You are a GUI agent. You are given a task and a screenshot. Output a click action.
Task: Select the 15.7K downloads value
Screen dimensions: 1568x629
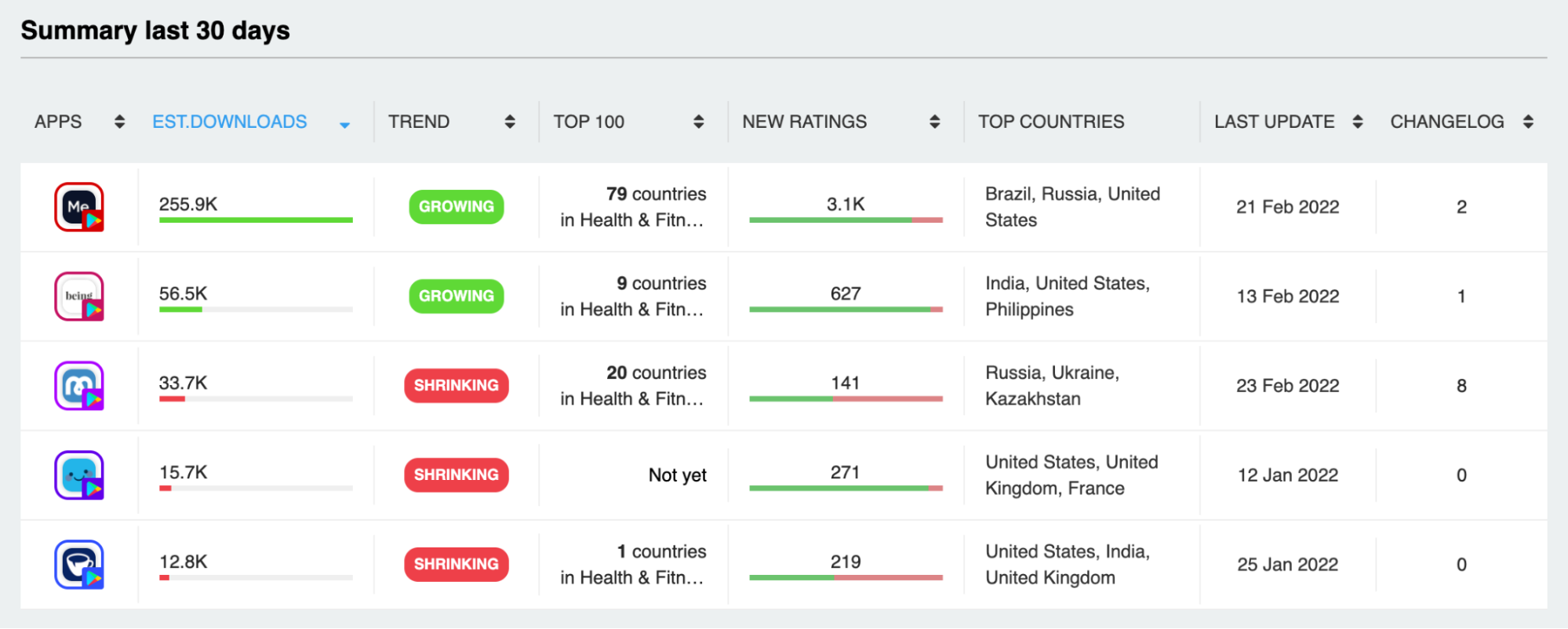(183, 472)
